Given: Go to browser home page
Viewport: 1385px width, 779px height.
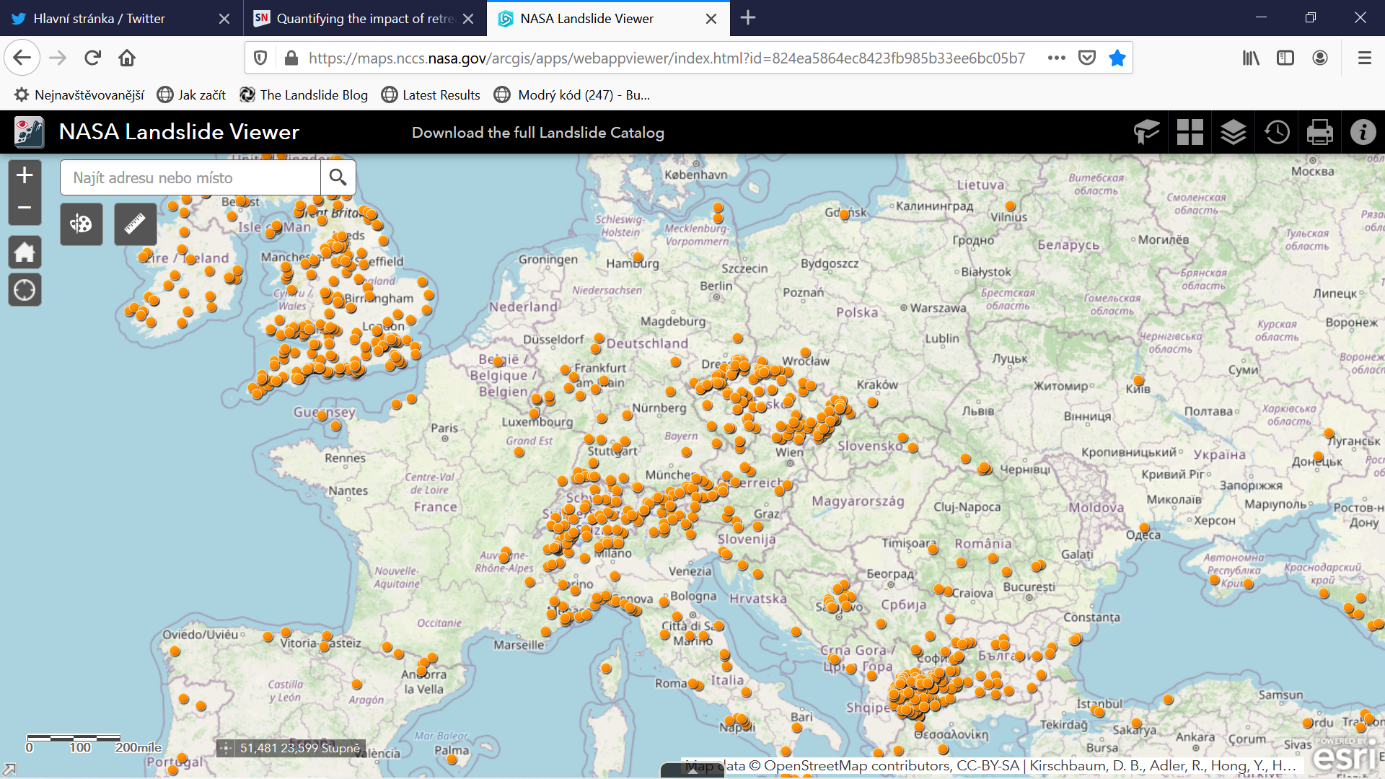Looking at the screenshot, I should click(x=127, y=58).
